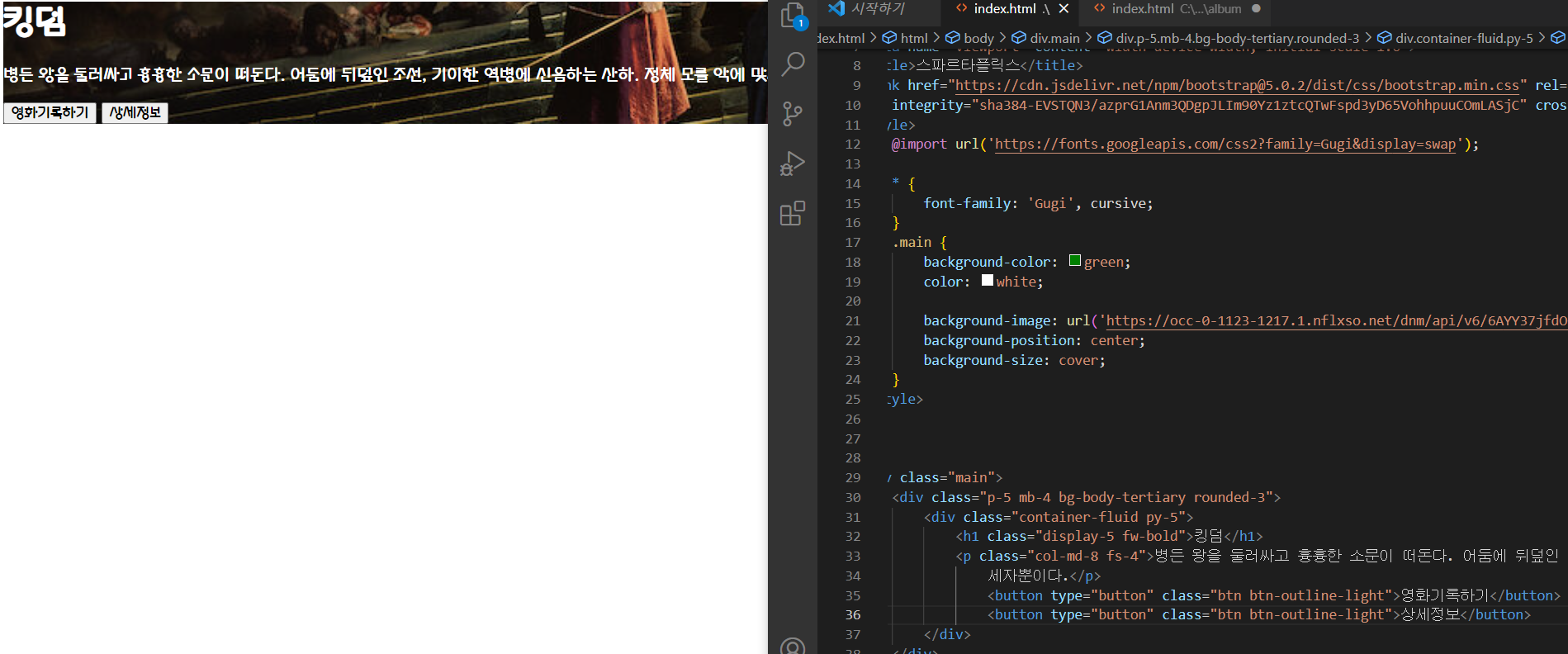Click the 상세정보 button code on line 36
Viewport: 1568px width, 654px height.
pos(1259,614)
